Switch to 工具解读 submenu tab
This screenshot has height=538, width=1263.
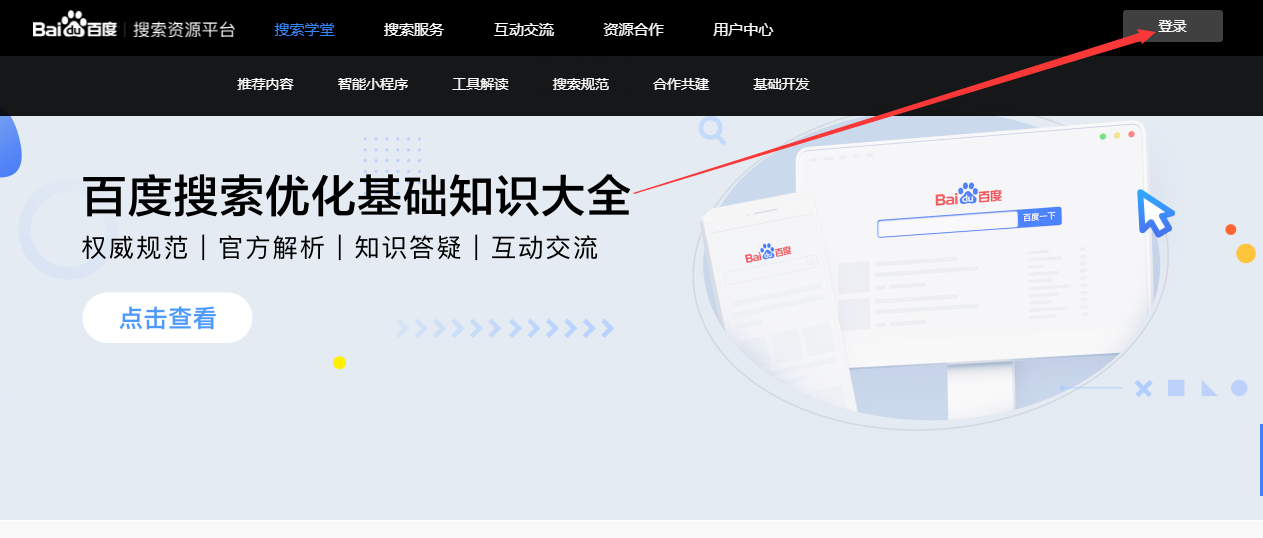click(480, 84)
